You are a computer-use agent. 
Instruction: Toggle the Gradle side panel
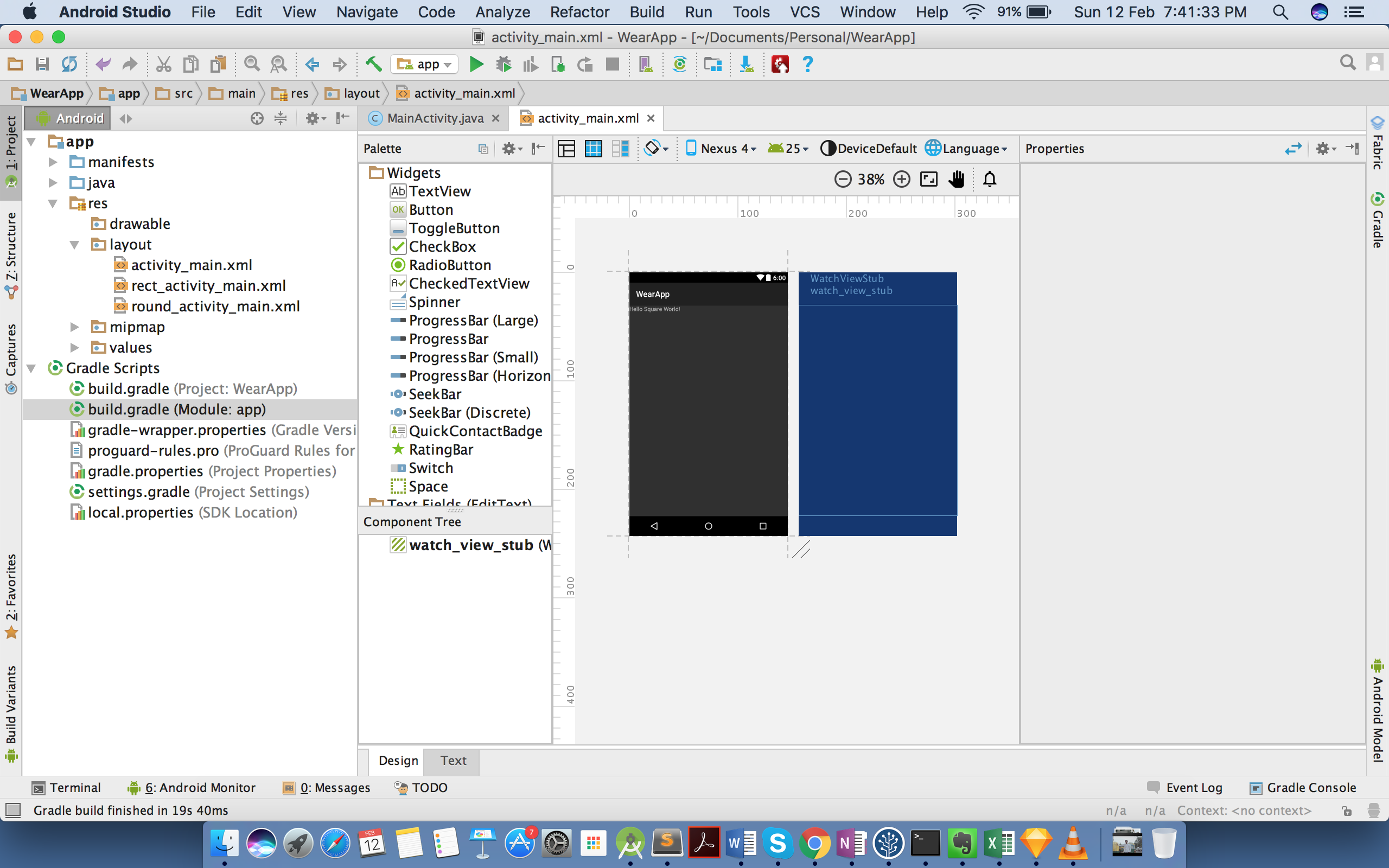point(1378,220)
